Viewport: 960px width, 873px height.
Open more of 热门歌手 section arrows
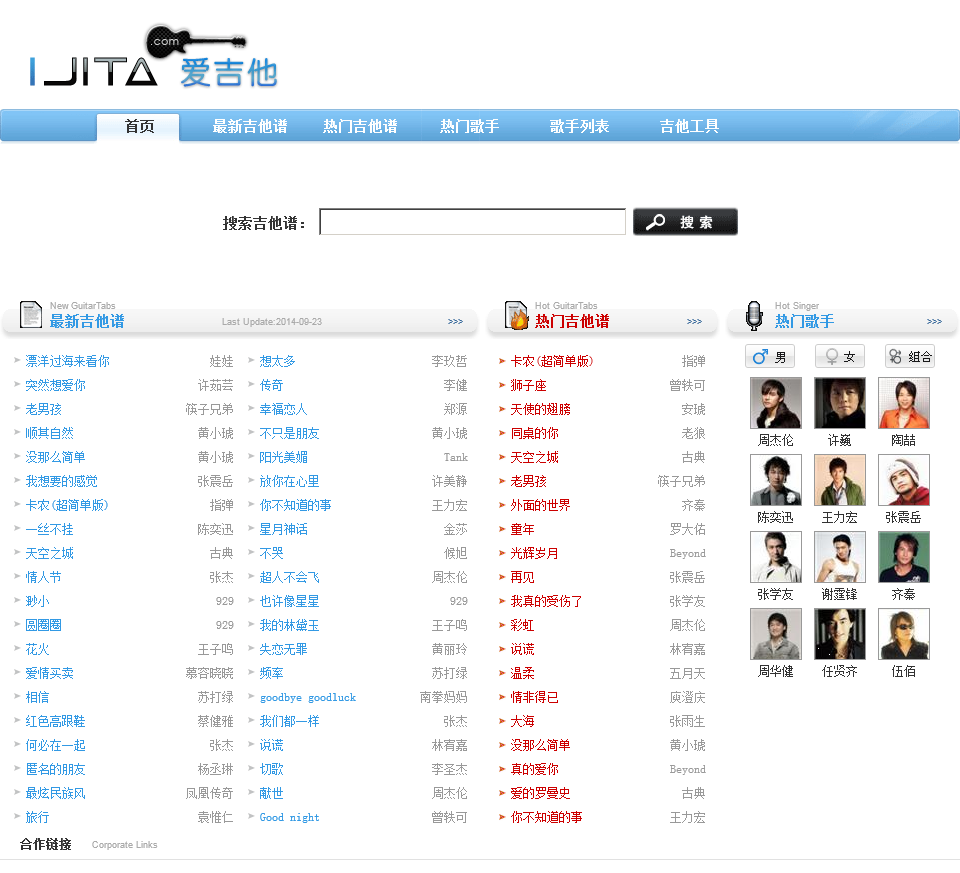click(934, 321)
